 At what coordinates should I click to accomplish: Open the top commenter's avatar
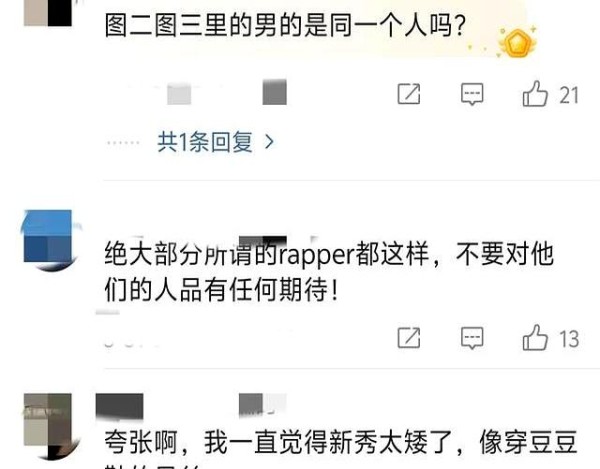48,12
